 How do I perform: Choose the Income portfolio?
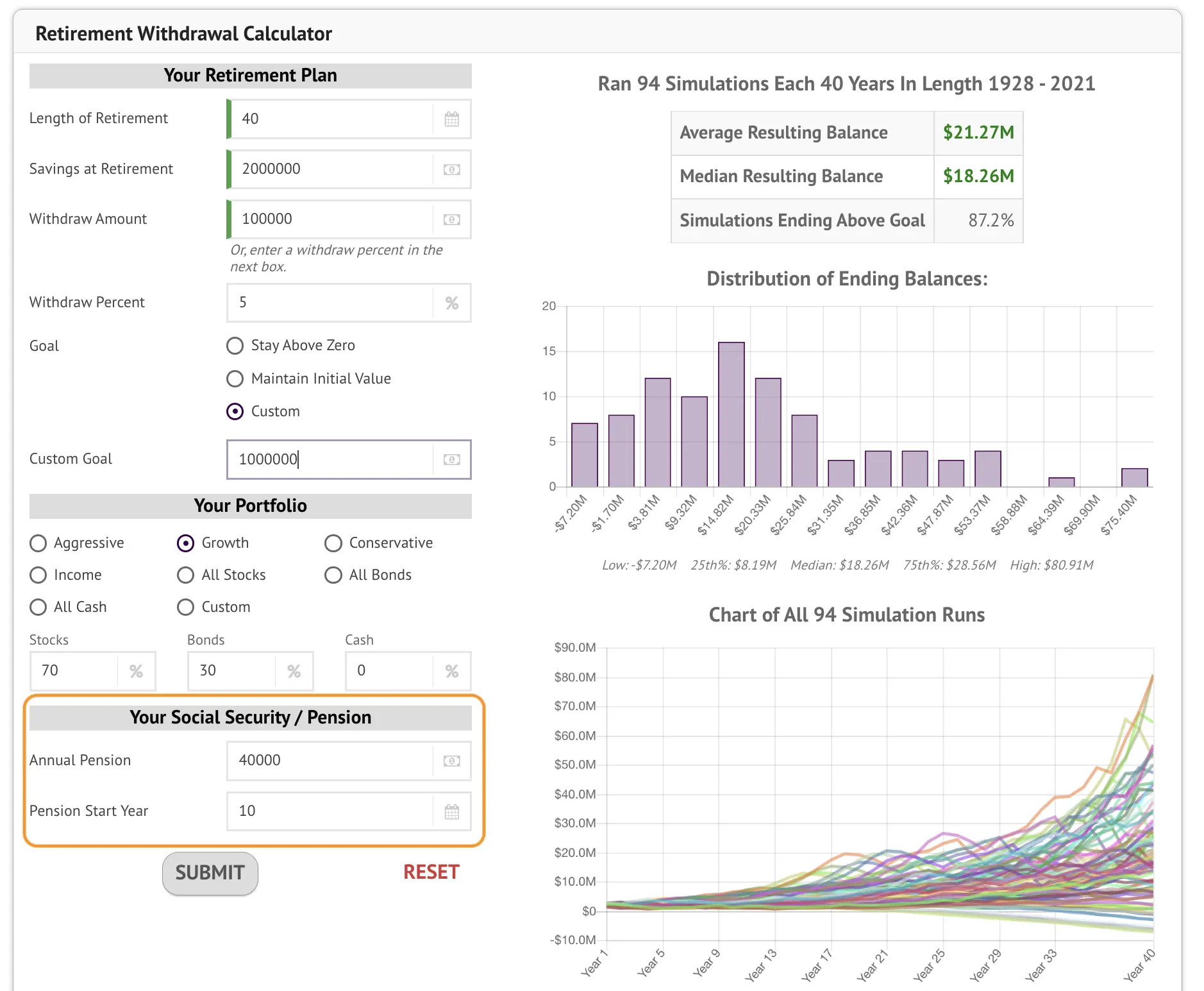(x=38, y=575)
